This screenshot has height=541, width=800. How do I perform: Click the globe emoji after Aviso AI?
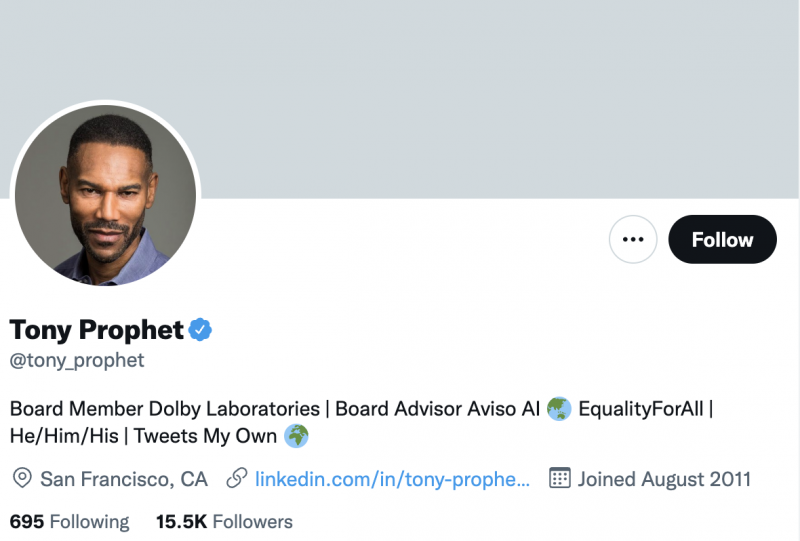(x=559, y=409)
